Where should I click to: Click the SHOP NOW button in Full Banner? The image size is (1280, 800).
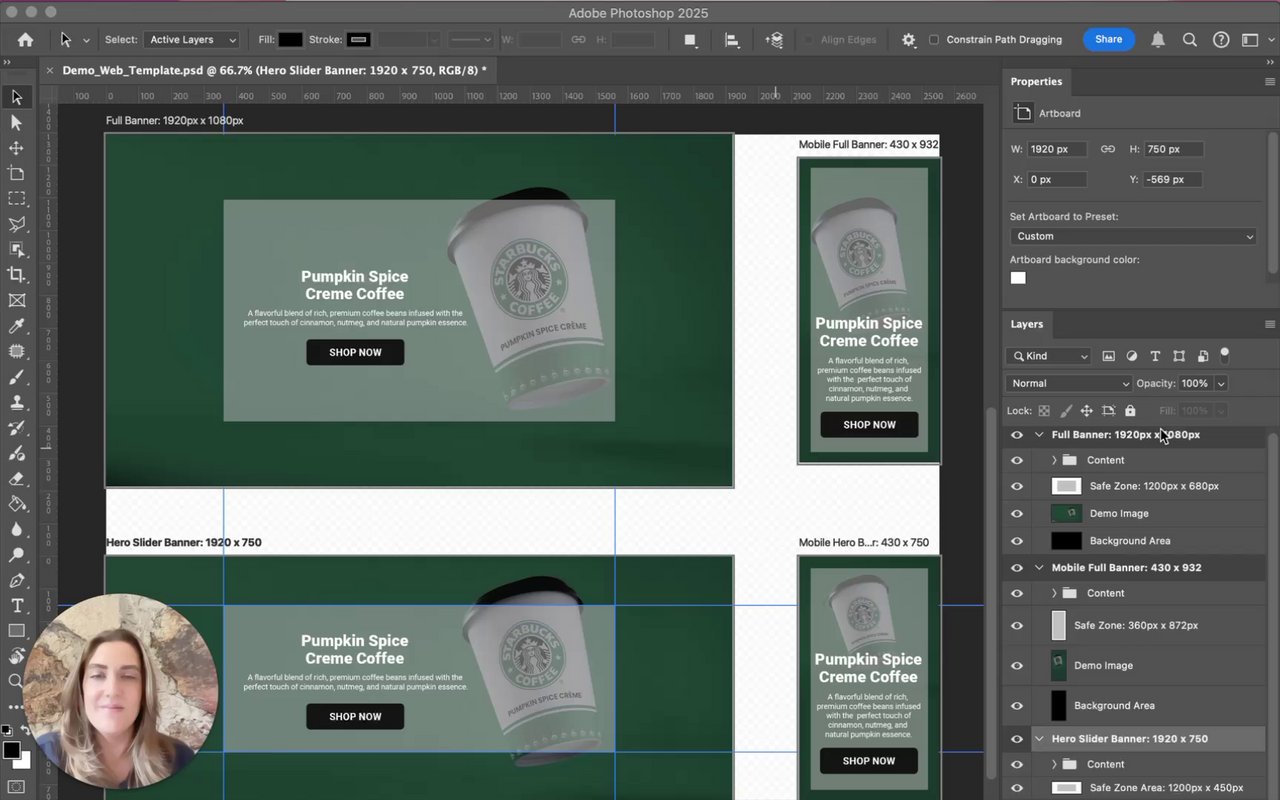pos(355,352)
